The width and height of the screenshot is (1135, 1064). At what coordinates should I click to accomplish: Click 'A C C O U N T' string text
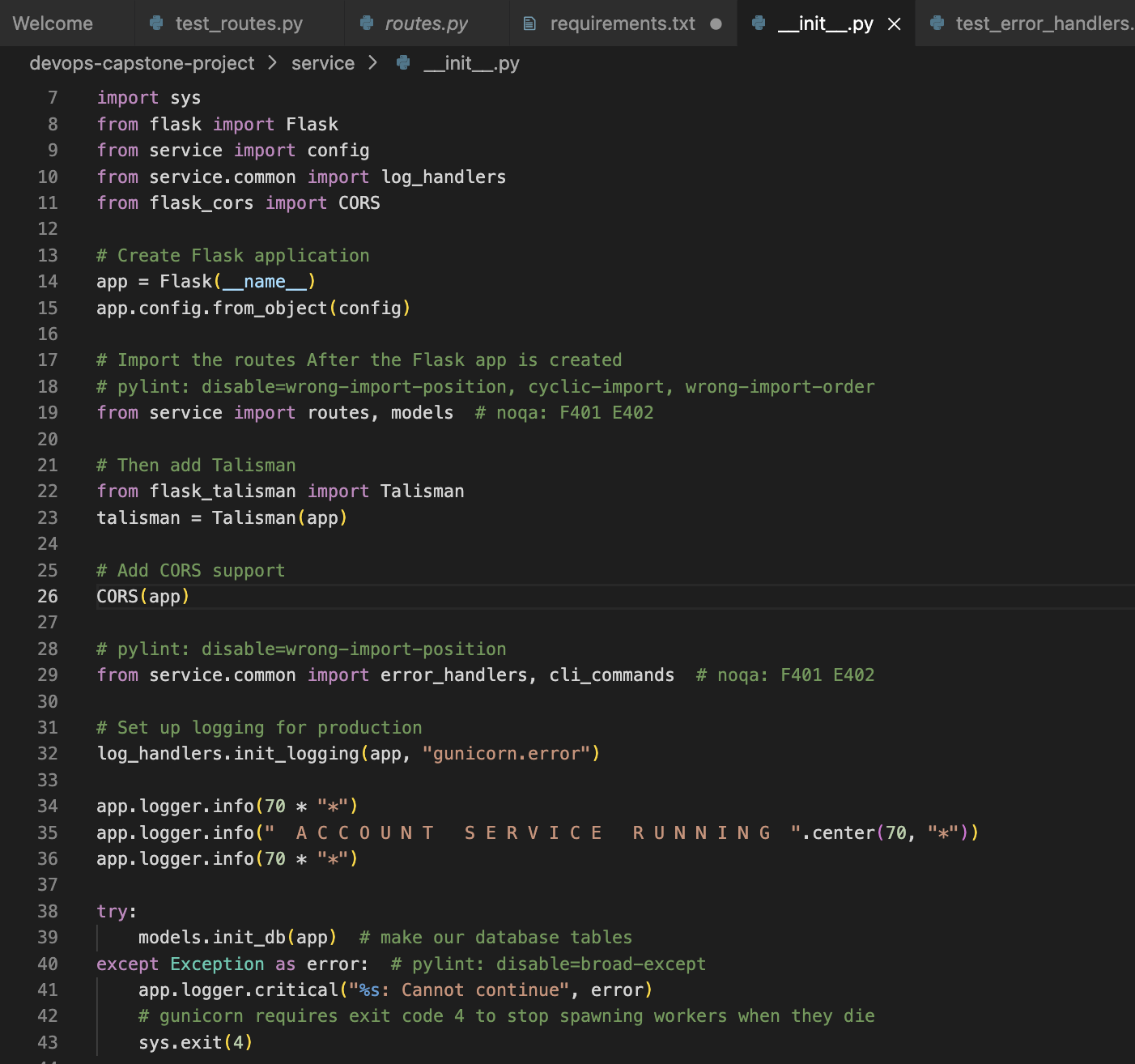tap(365, 833)
